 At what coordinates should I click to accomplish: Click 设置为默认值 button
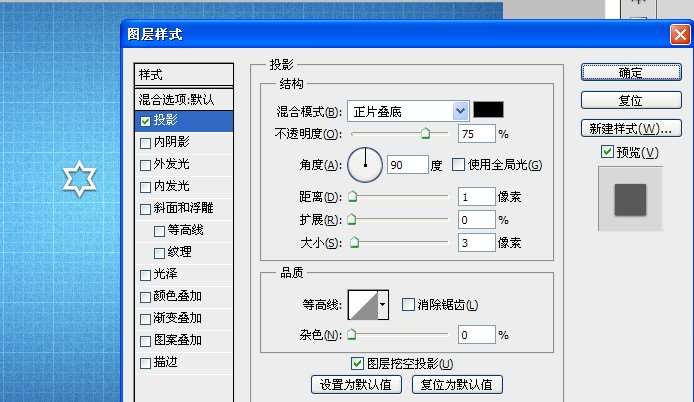tap(356, 384)
